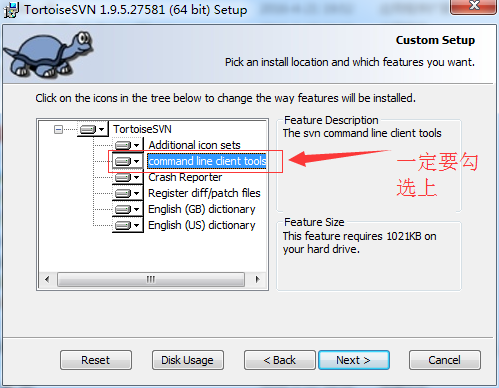The image size is (499, 388).
Task: Cancel the TortoiseSVN setup
Action: (445, 360)
